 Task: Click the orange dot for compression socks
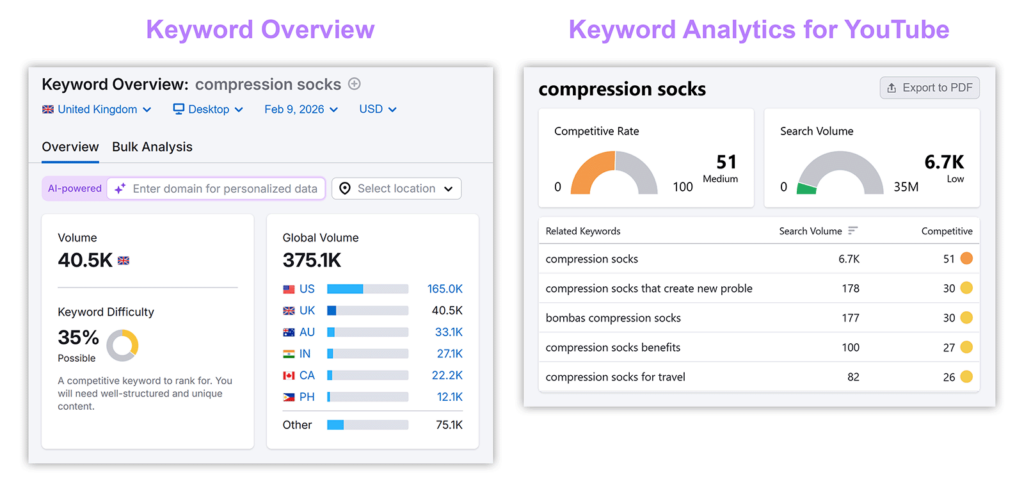pyautogui.click(x=966, y=259)
